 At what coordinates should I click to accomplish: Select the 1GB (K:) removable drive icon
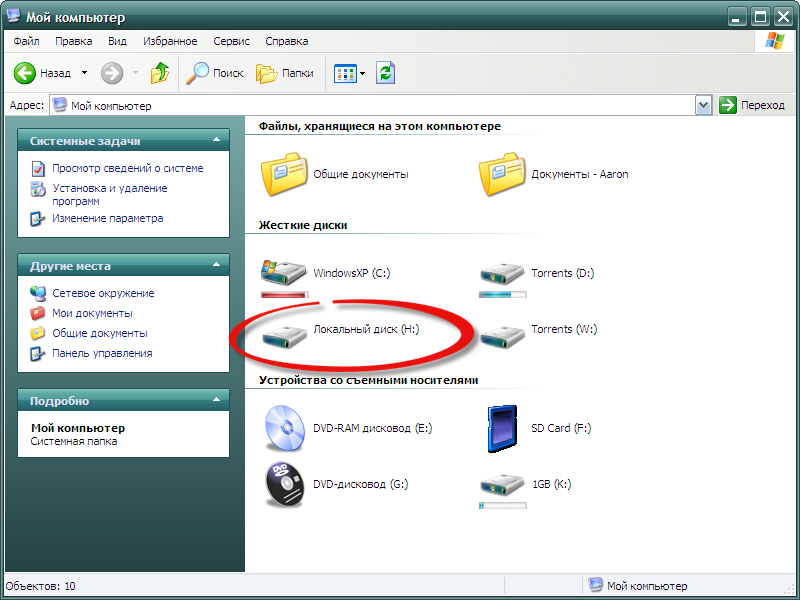[x=502, y=485]
